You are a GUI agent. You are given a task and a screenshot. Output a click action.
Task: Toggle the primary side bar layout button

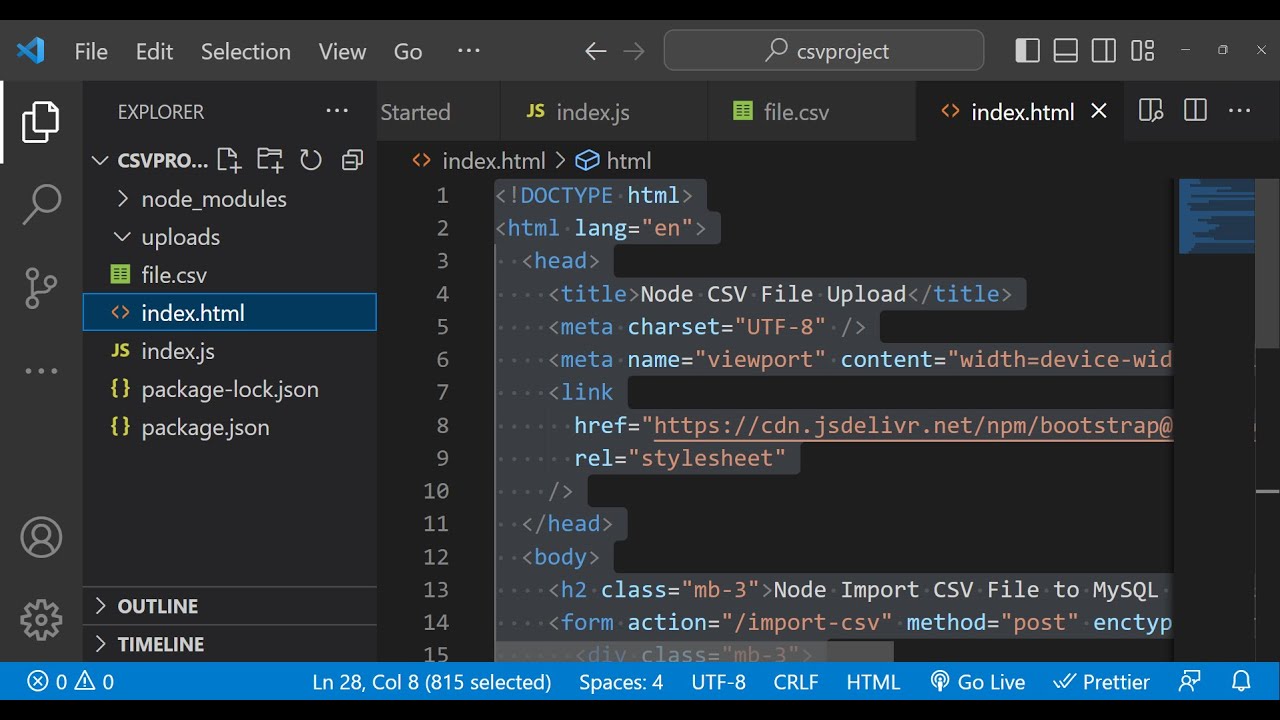point(1027,51)
